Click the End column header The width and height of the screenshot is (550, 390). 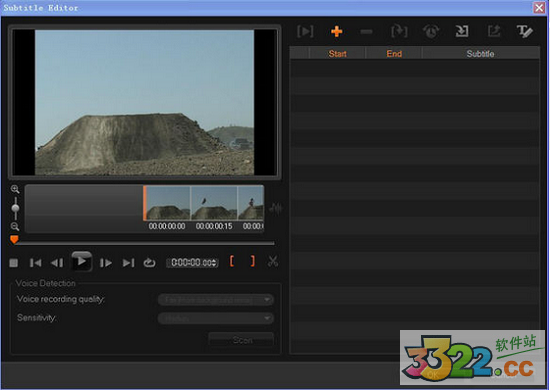click(394, 54)
